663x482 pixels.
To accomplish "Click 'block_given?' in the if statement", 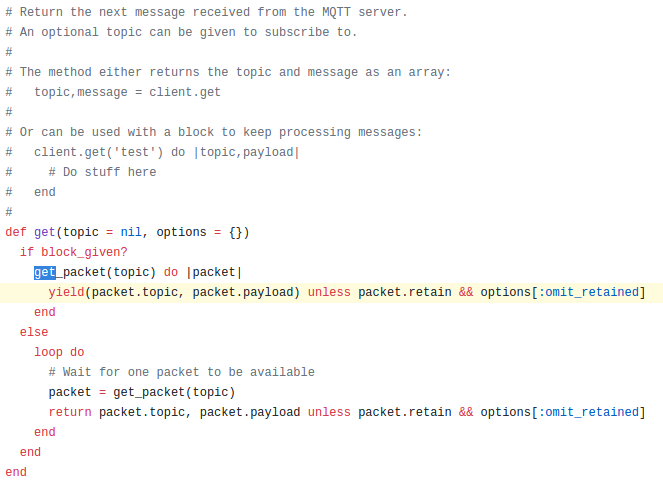I will pos(84,252).
